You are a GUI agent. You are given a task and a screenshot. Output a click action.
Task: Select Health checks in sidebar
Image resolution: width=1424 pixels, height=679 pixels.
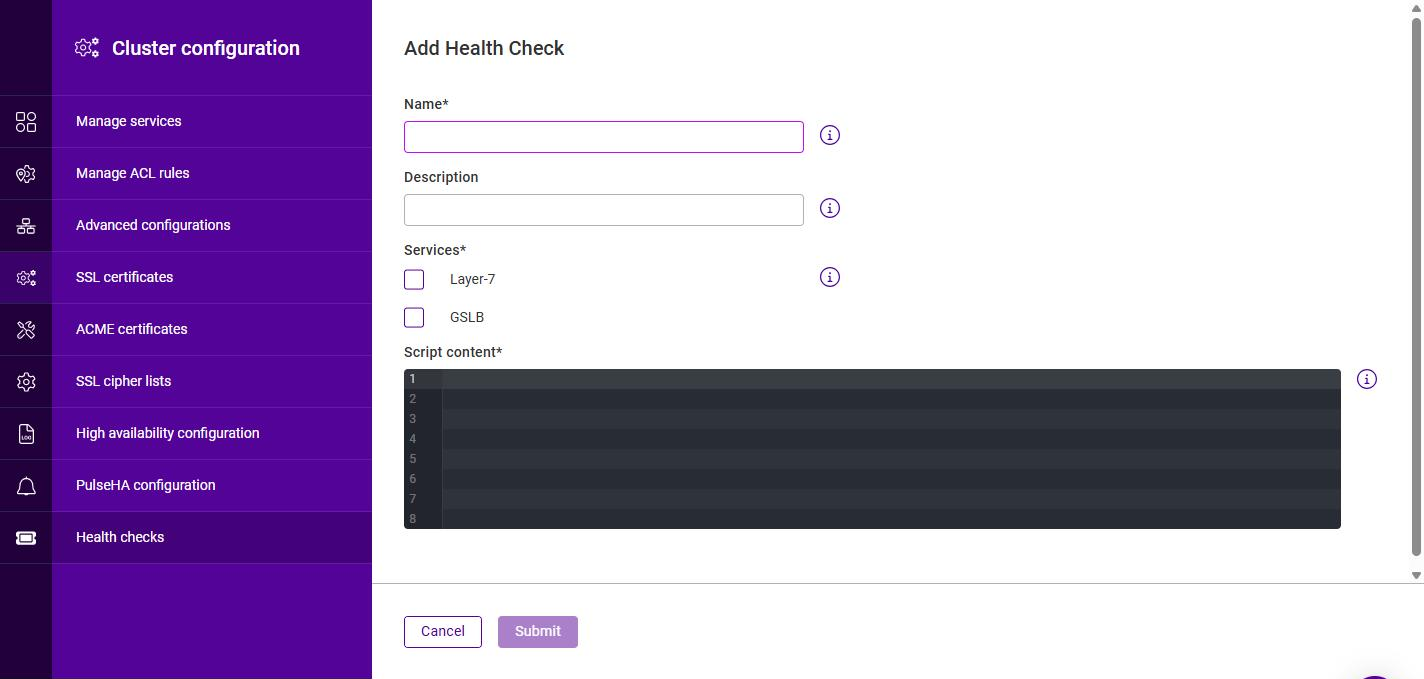click(212, 537)
